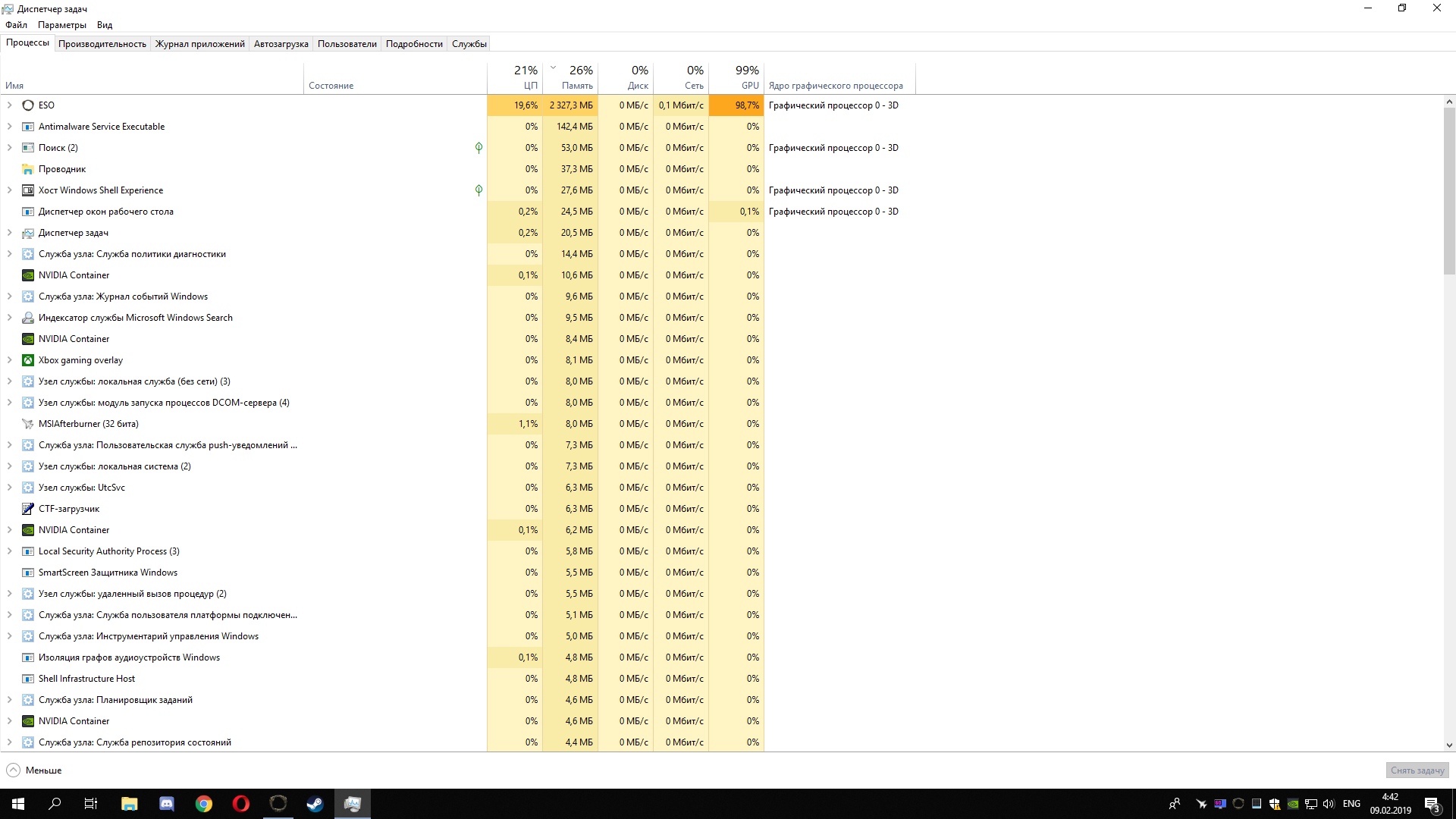
Task: Click the ESO process icon
Action: 28,105
